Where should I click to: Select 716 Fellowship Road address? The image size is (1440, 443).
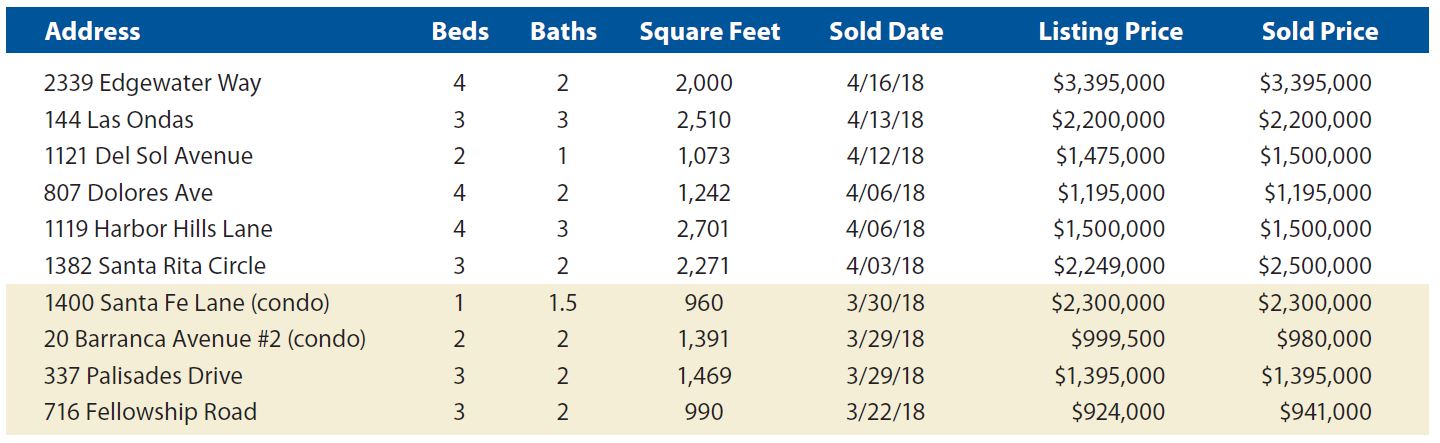[150, 412]
